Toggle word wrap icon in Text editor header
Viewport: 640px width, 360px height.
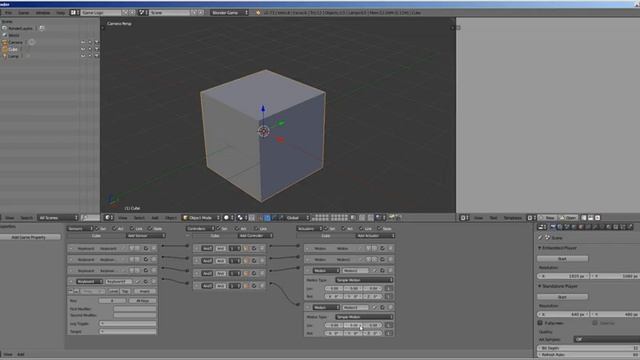click(x=591, y=218)
